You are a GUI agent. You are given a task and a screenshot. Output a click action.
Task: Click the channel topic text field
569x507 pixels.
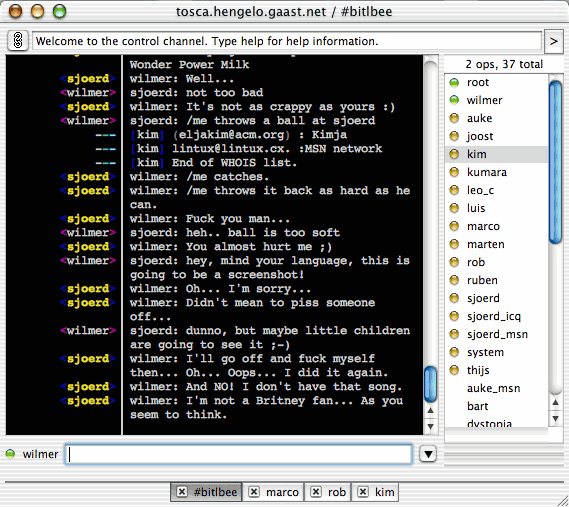pos(287,41)
